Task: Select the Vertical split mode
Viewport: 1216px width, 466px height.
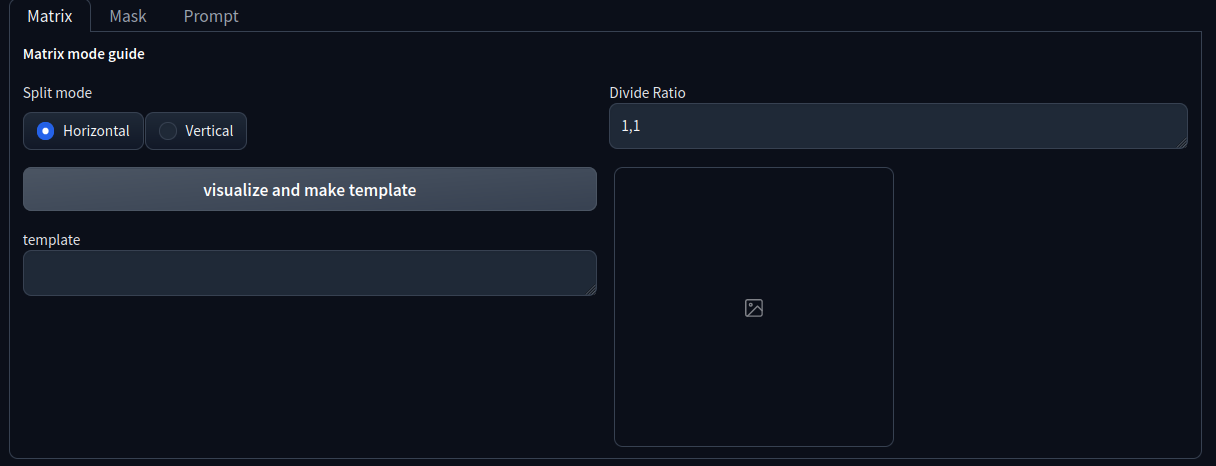Action: coord(196,131)
